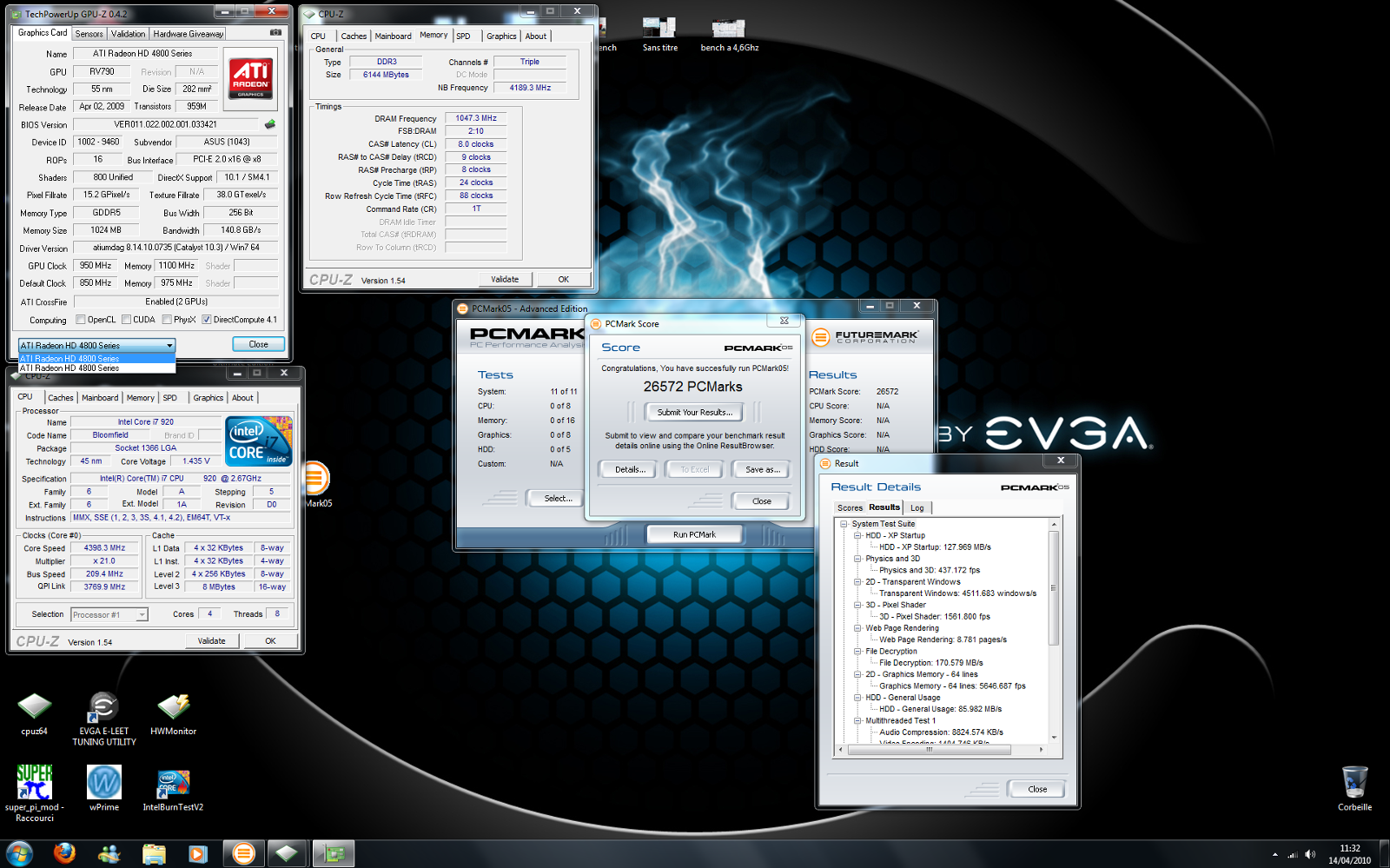Collapse the HDD - General Usage node
This screenshot has width=1390, height=868.
click(x=857, y=698)
